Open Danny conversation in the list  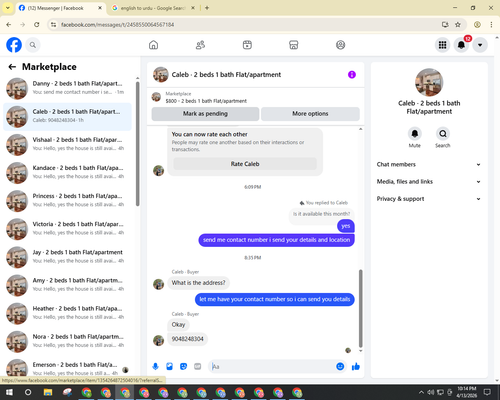click(x=67, y=89)
